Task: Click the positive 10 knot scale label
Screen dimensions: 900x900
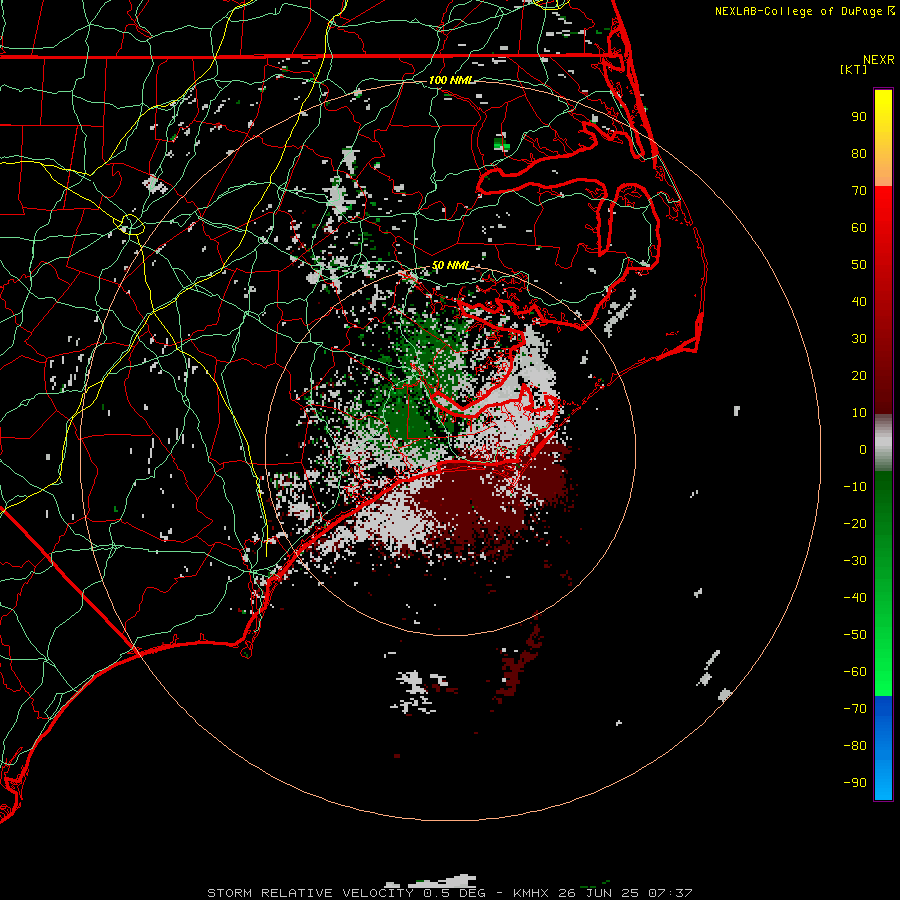Action: [x=859, y=413]
